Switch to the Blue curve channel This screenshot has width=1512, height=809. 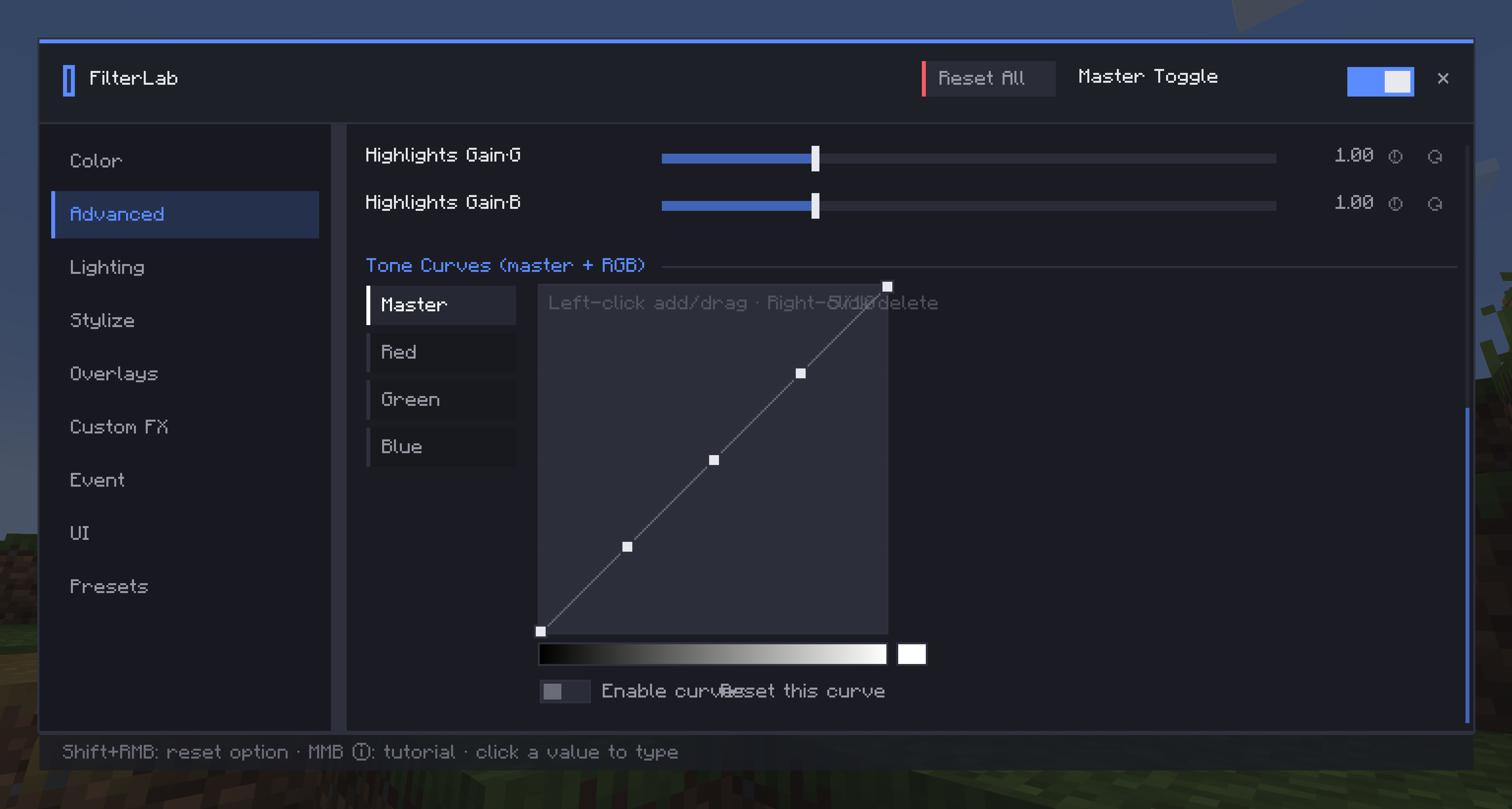coord(441,447)
